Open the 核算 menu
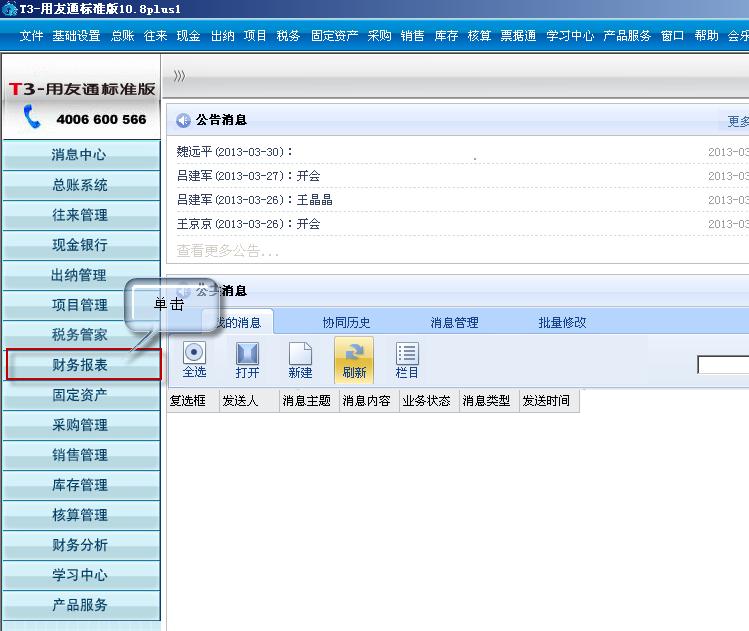749x631 pixels. (x=479, y=36)
